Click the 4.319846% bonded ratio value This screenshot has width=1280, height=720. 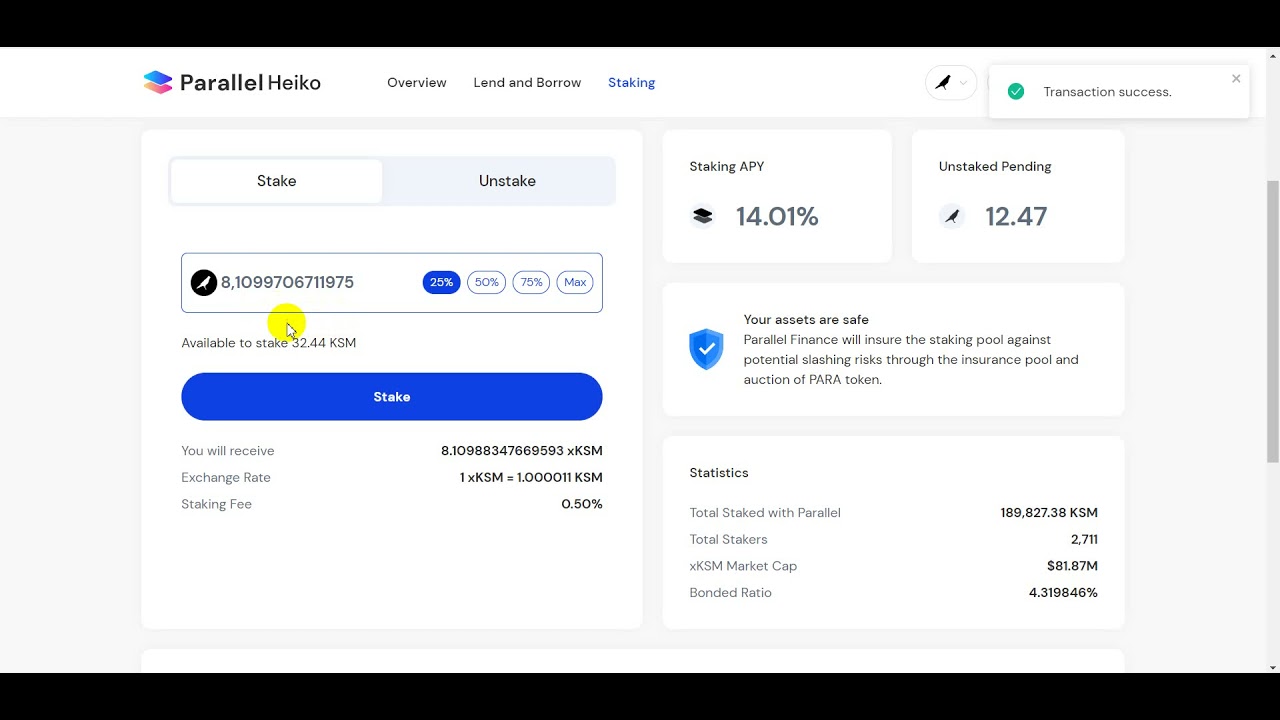click(x=1063, y=593)
